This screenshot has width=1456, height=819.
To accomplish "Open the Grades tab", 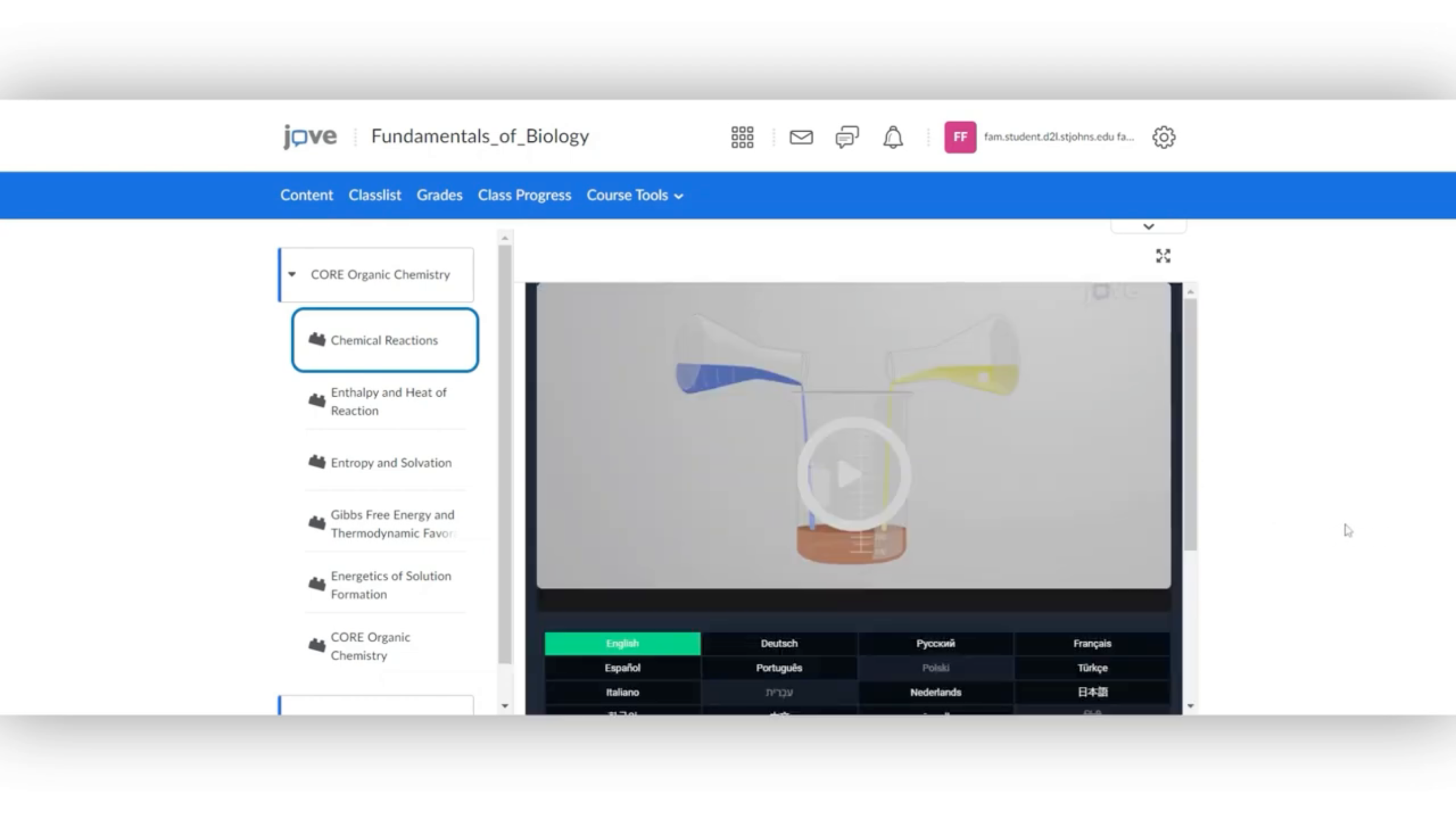I will click(x=439, y=195).
